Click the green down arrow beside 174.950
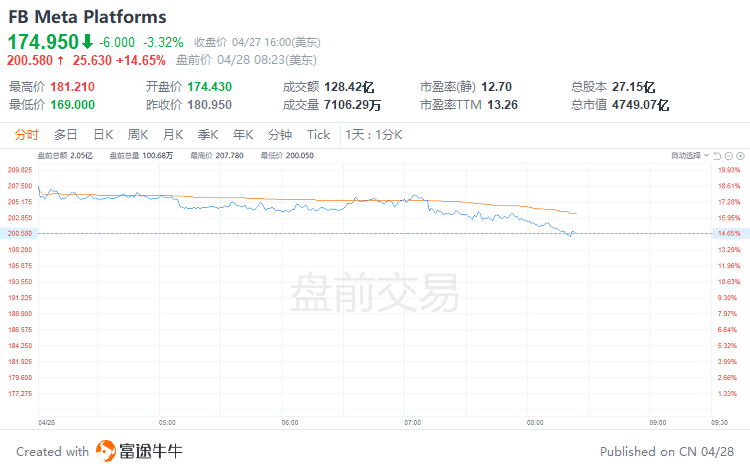 87,42
